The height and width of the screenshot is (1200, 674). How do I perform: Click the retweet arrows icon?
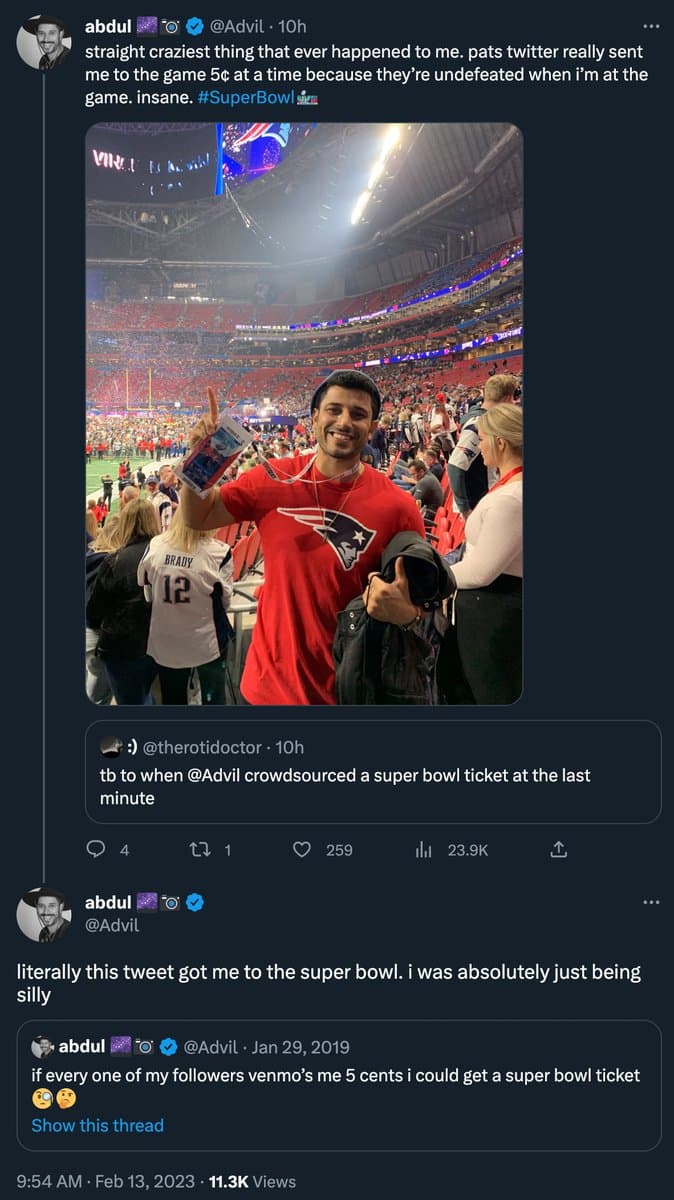pos(198,849)
